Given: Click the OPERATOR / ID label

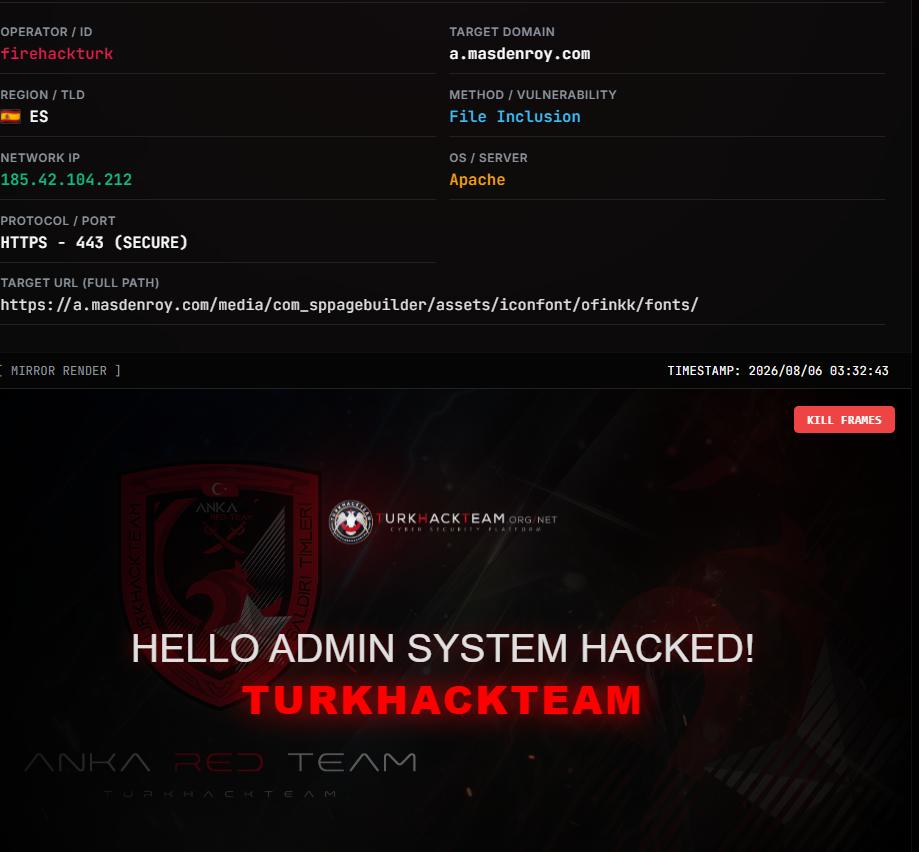Looking at the screenshot, I should click(x=46, y=32).
